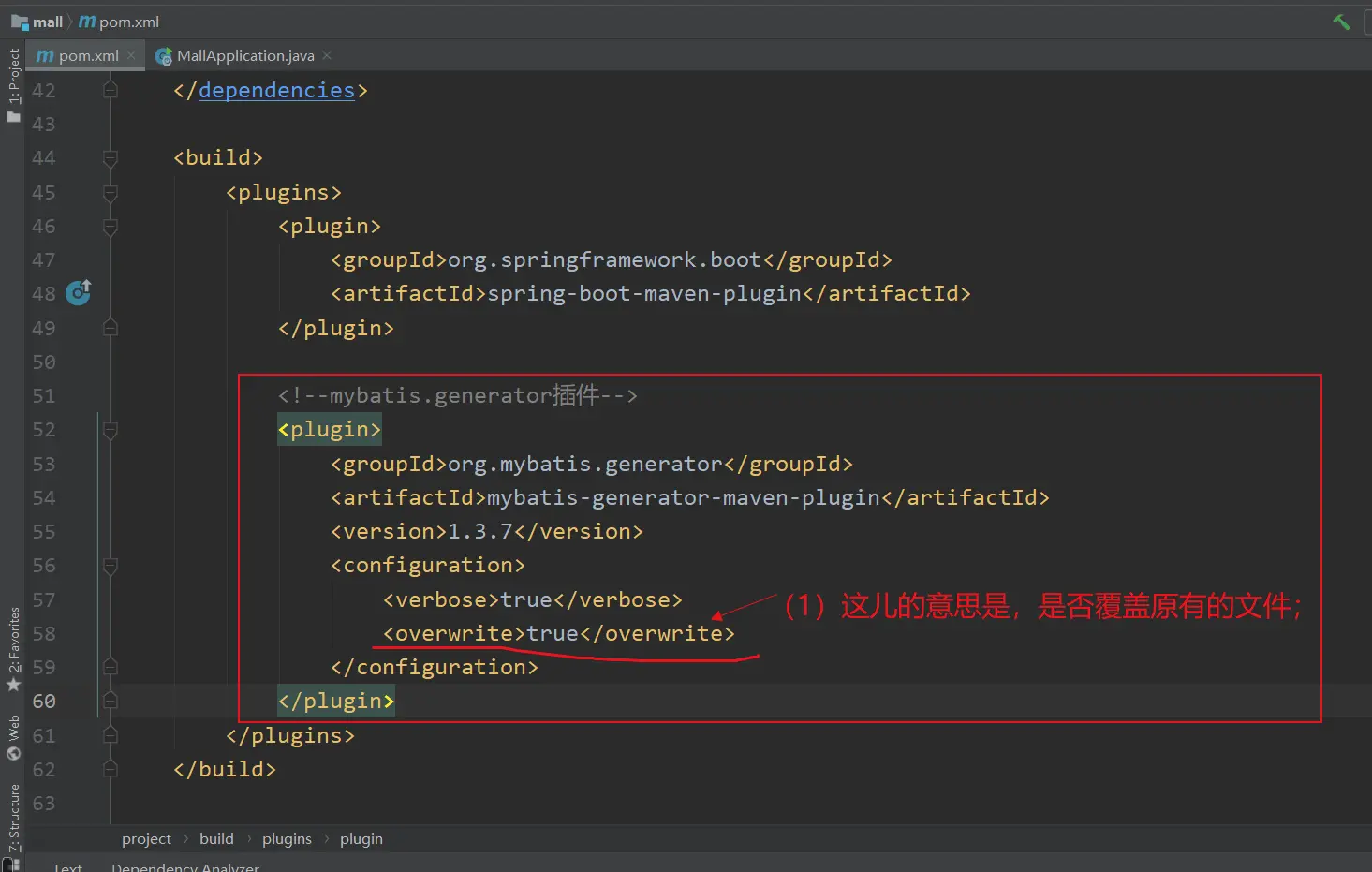This screenshot has width=1372, height=872.
Task: Click the dependencies closing tag link
Action: (276, 90)
